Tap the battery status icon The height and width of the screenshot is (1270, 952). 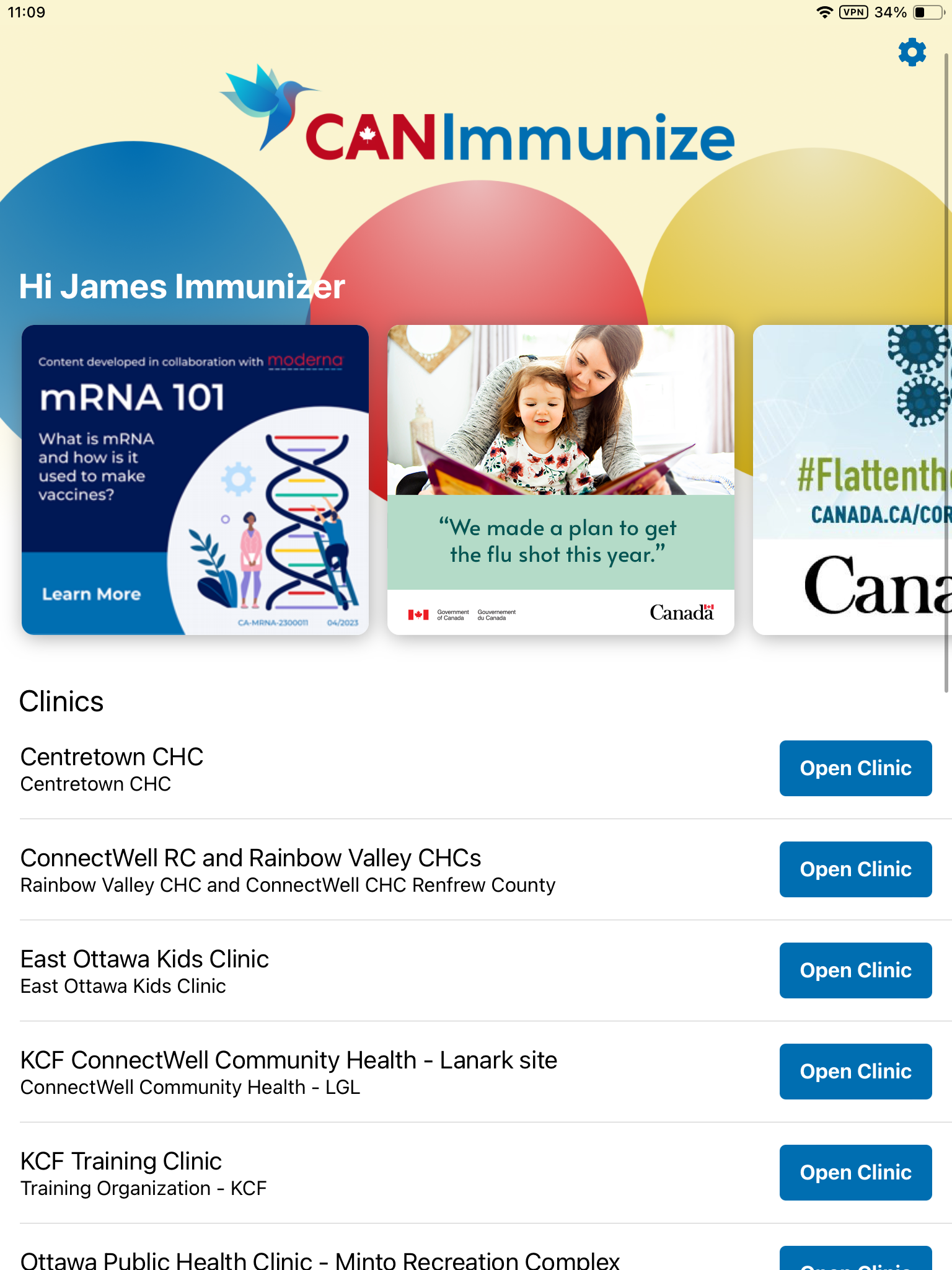(928, 12)
